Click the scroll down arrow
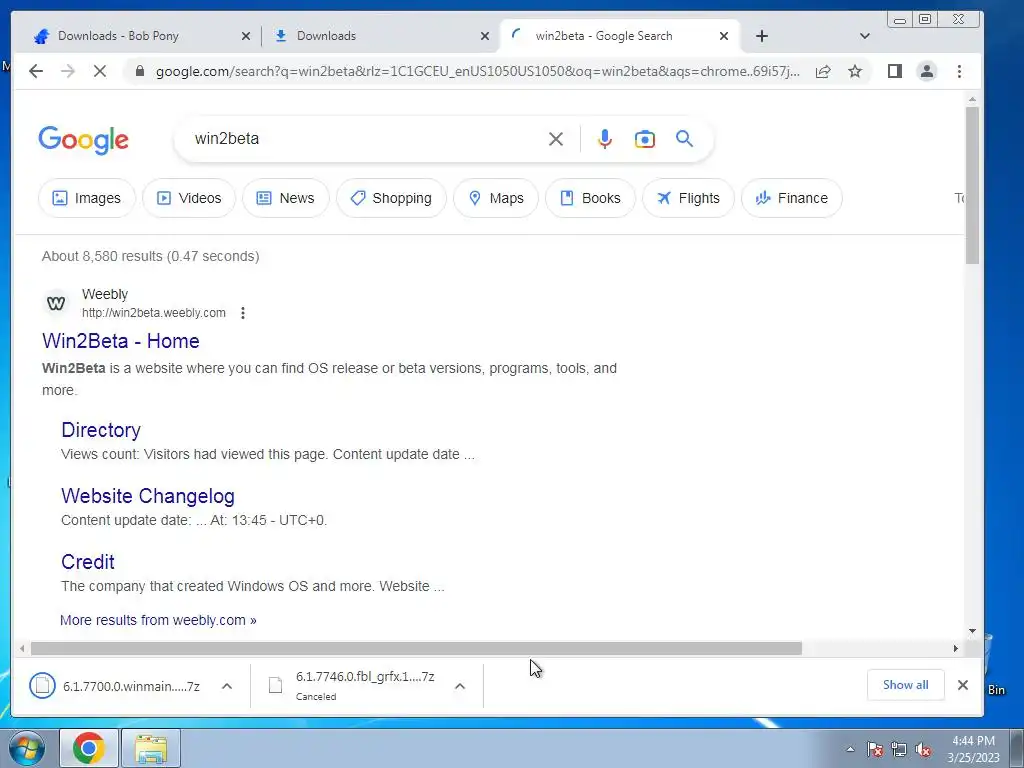 tap(972, 631)
